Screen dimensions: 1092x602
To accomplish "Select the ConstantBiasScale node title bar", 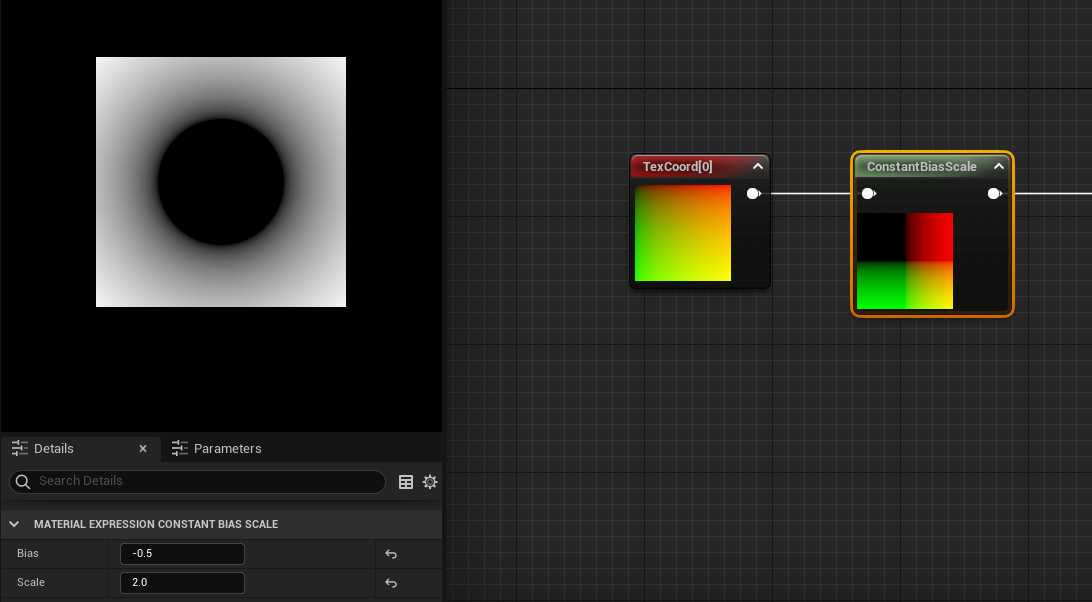I will 921,167.
